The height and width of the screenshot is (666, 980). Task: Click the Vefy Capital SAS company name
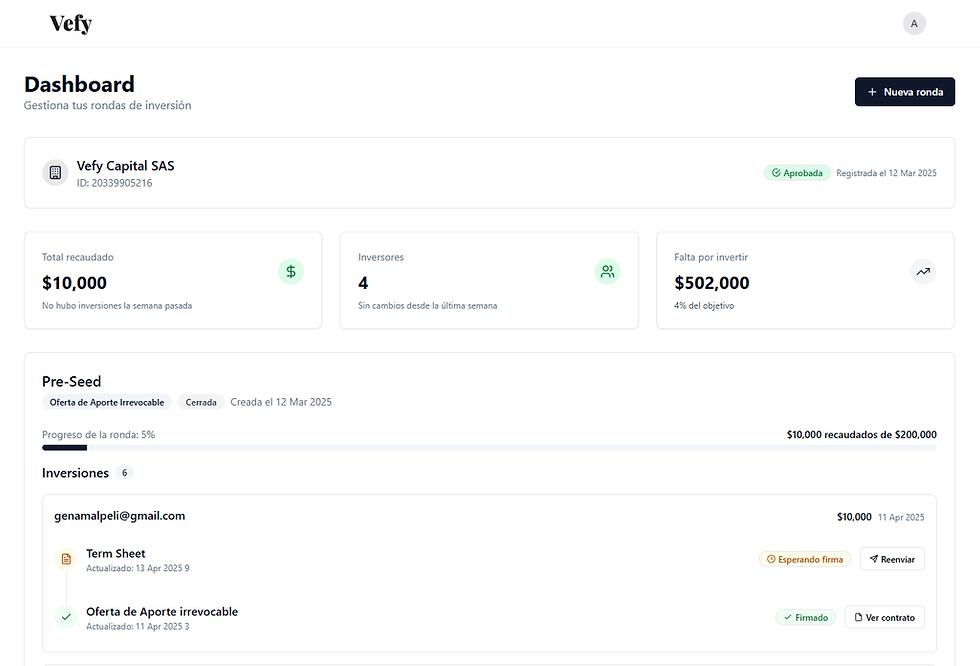tap(126, 166)
